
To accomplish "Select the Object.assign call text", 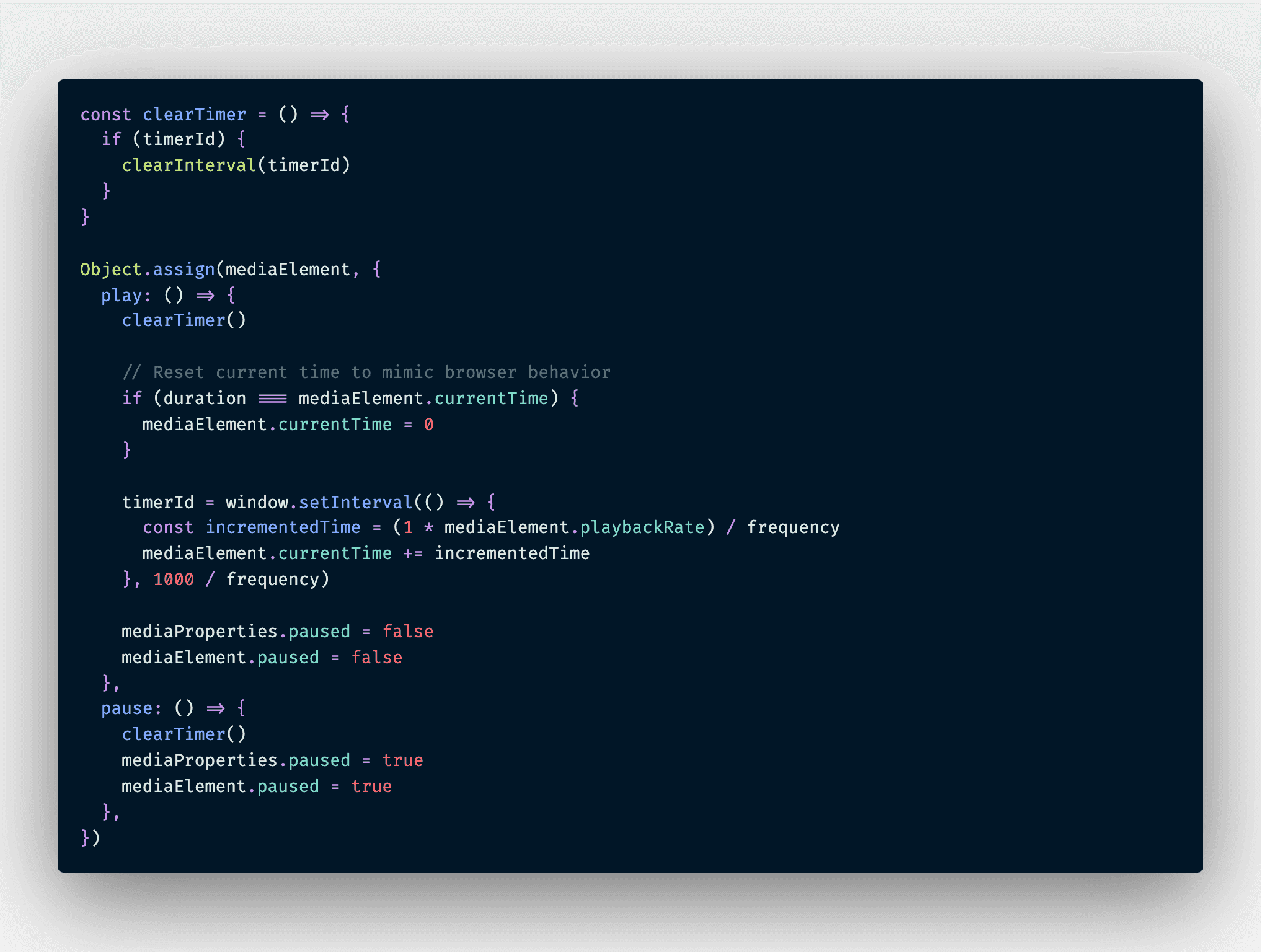I will [148, 269].
